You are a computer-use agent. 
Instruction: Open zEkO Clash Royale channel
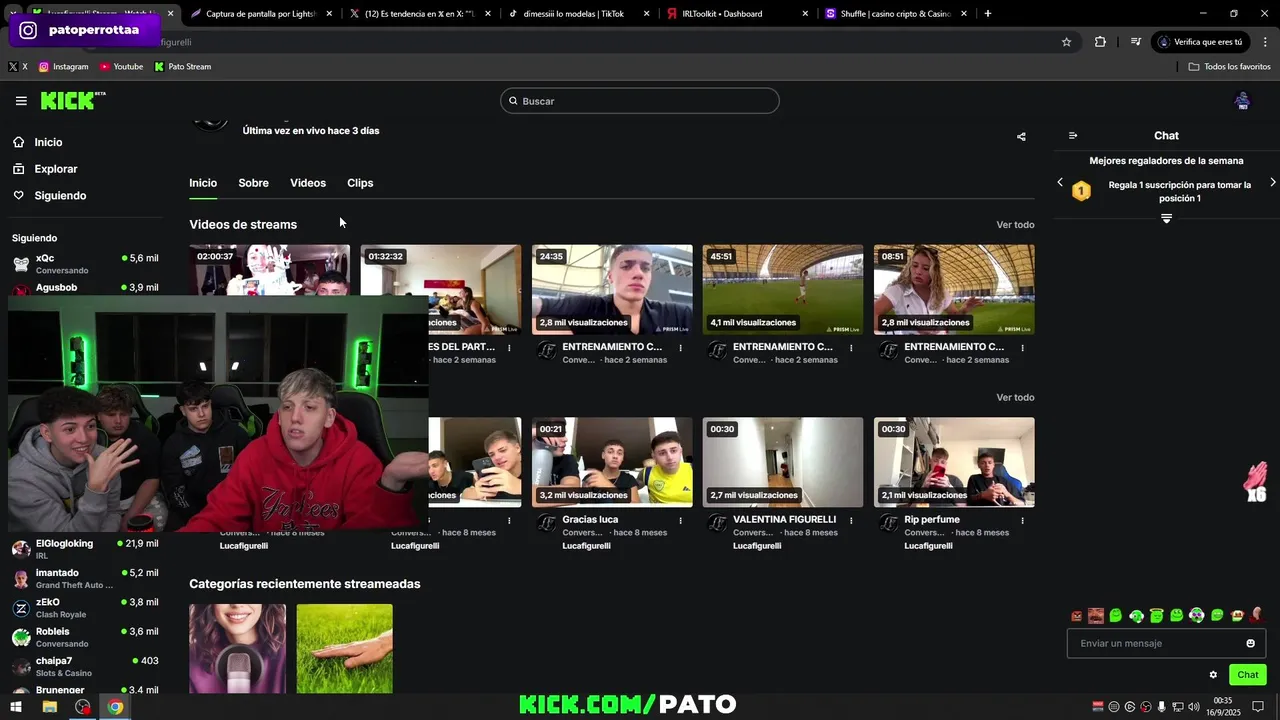pos(84,608)
